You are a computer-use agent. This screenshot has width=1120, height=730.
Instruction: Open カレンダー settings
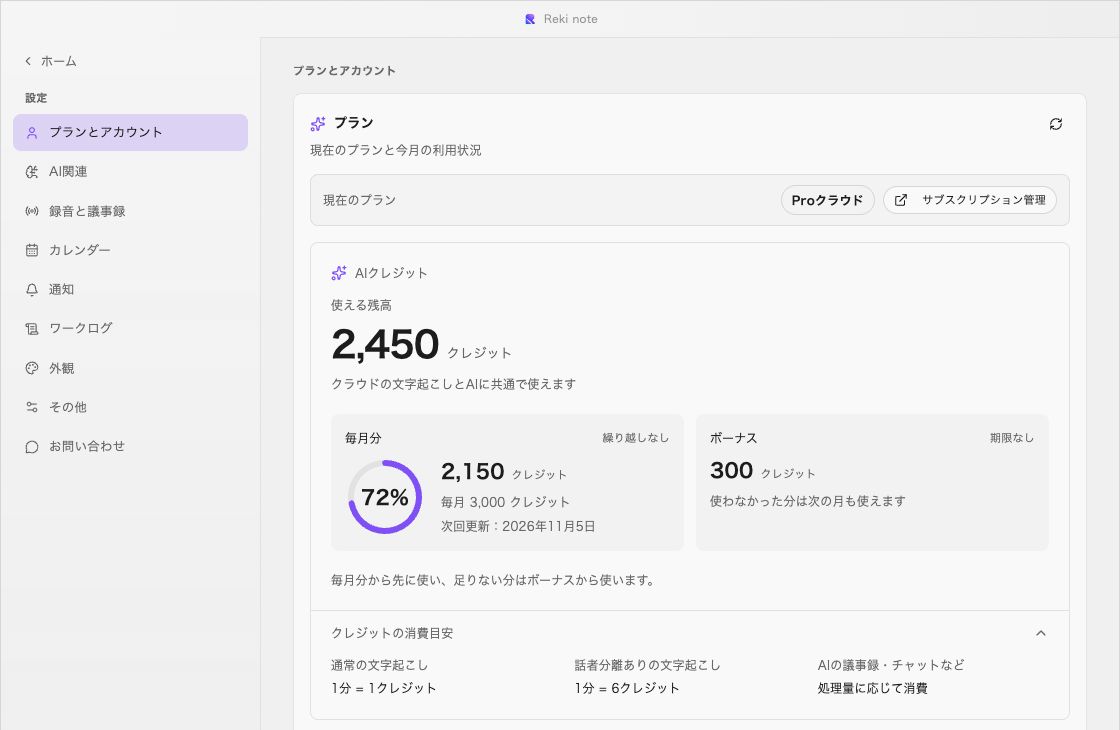(130, 250)
